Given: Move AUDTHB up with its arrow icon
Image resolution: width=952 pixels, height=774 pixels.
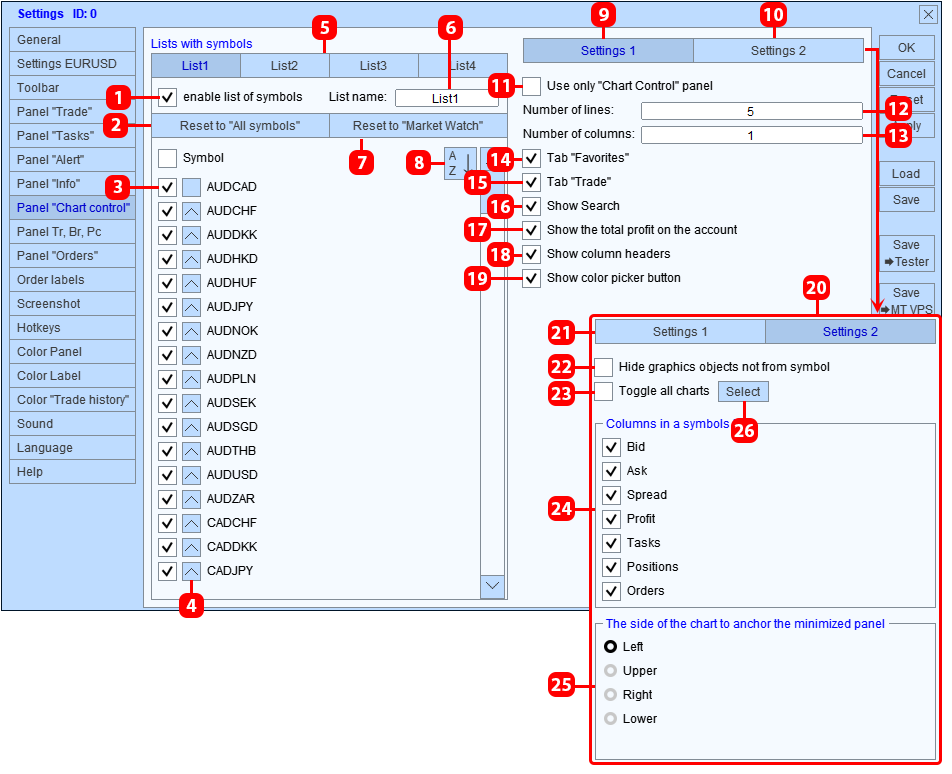Looking at the screenshot, I should [x=191, y=451].
